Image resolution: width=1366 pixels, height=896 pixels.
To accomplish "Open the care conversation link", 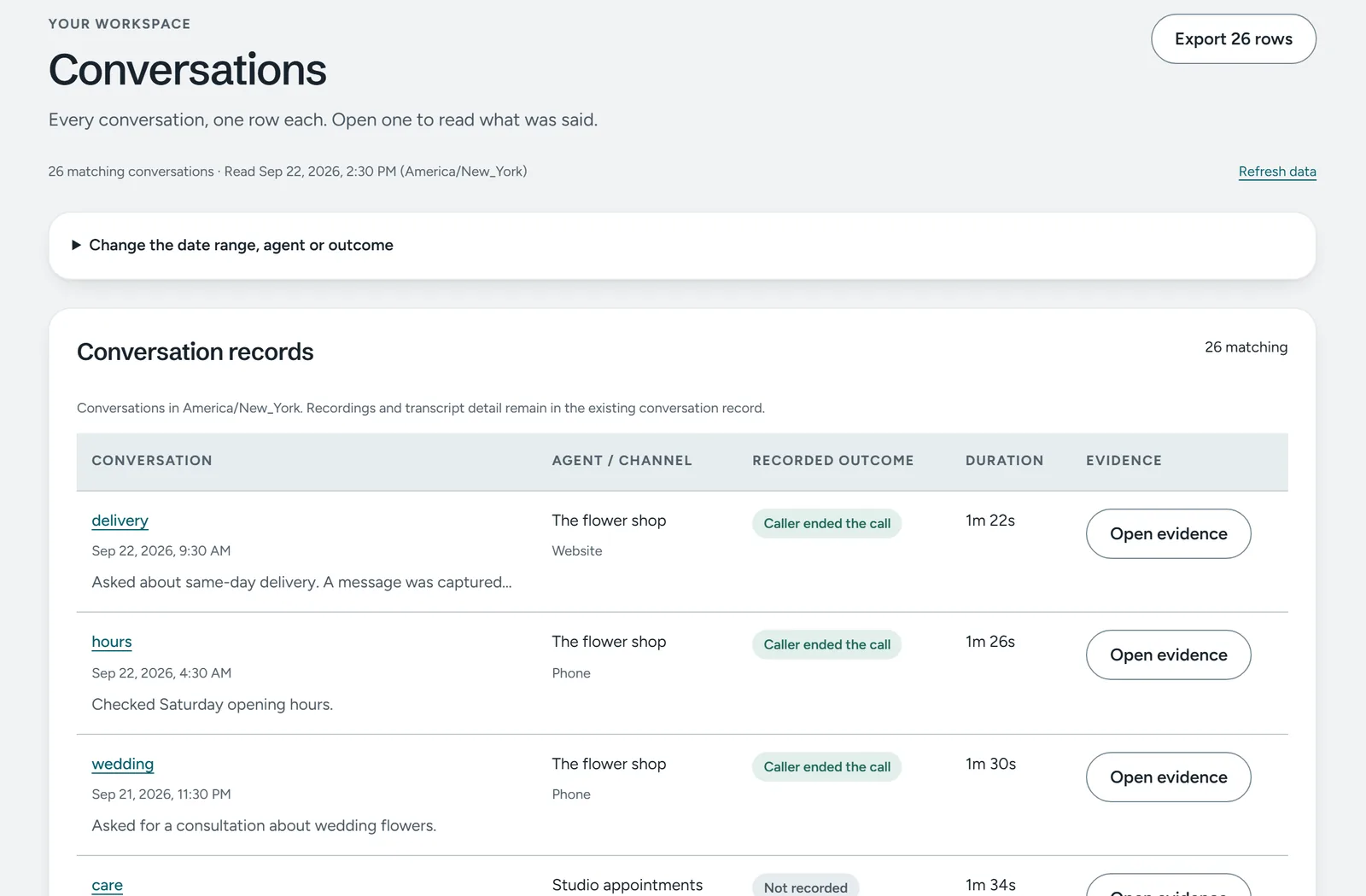I will point(108,885).
